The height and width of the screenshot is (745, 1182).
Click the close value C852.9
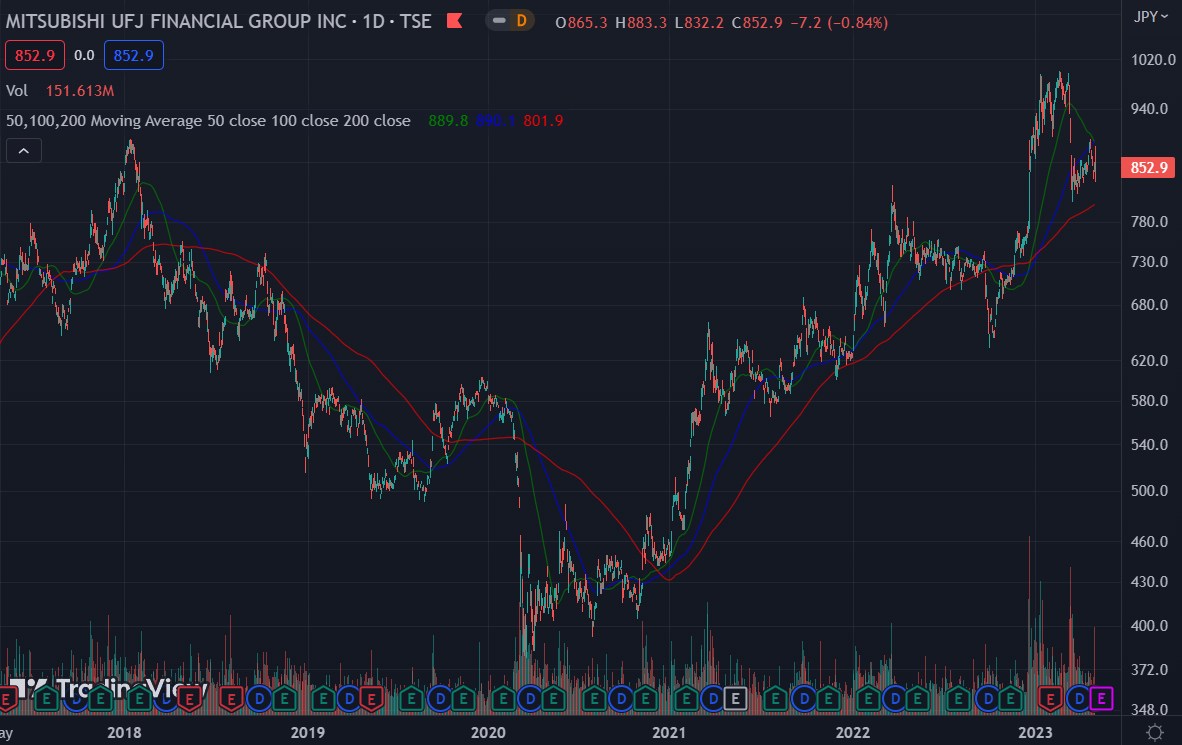(x=757, y=23)
